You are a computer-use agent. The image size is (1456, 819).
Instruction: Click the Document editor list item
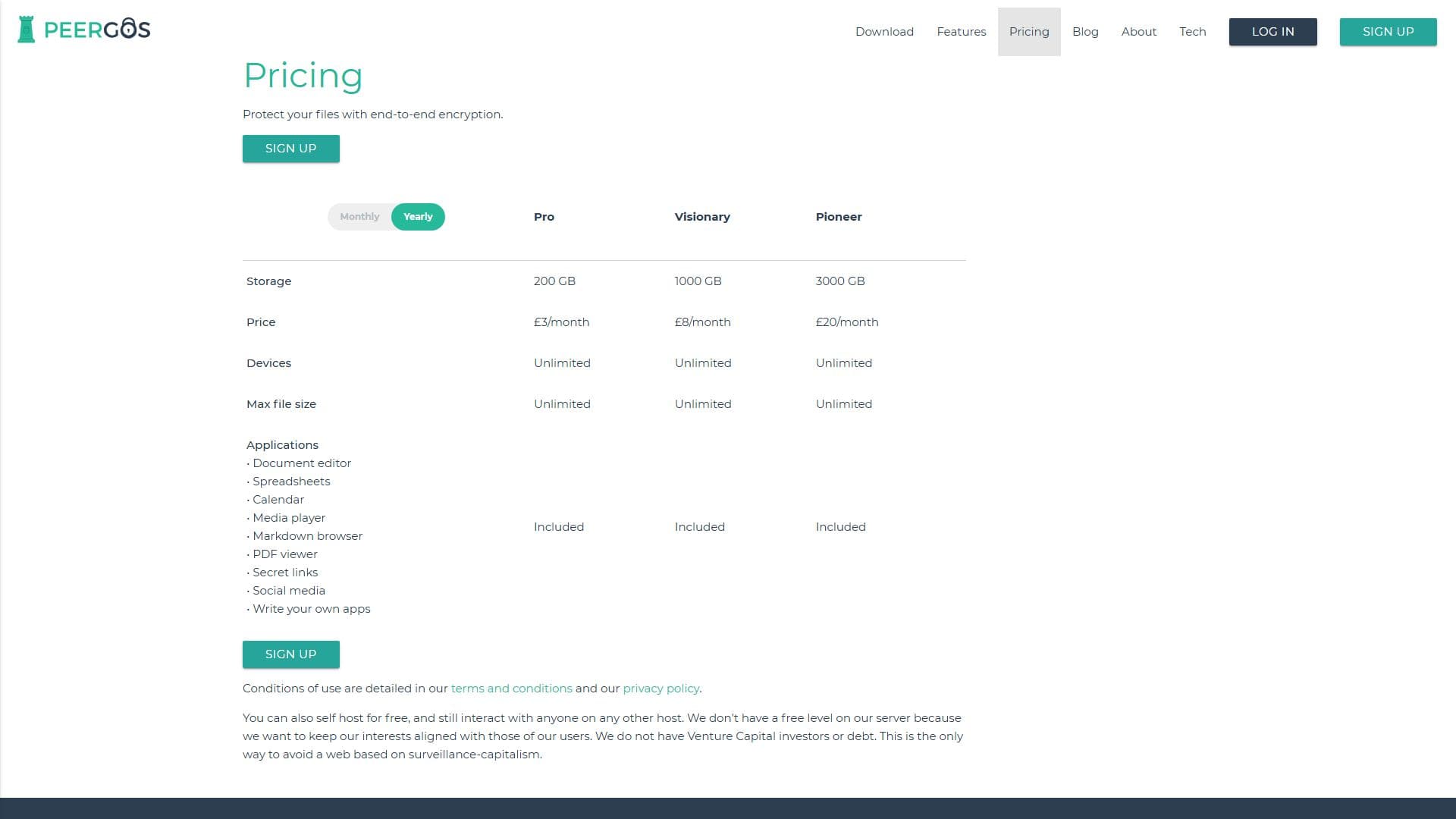(299, 463)
